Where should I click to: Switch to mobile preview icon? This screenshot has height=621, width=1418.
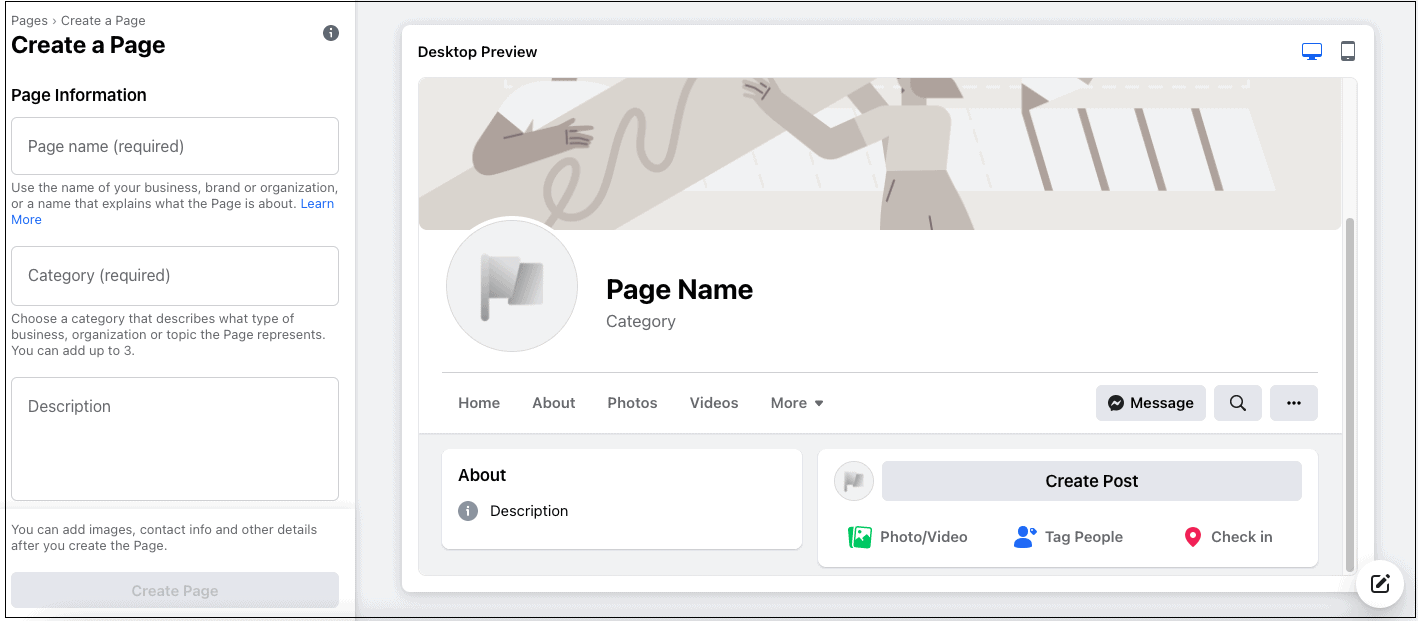(1348, 51)
